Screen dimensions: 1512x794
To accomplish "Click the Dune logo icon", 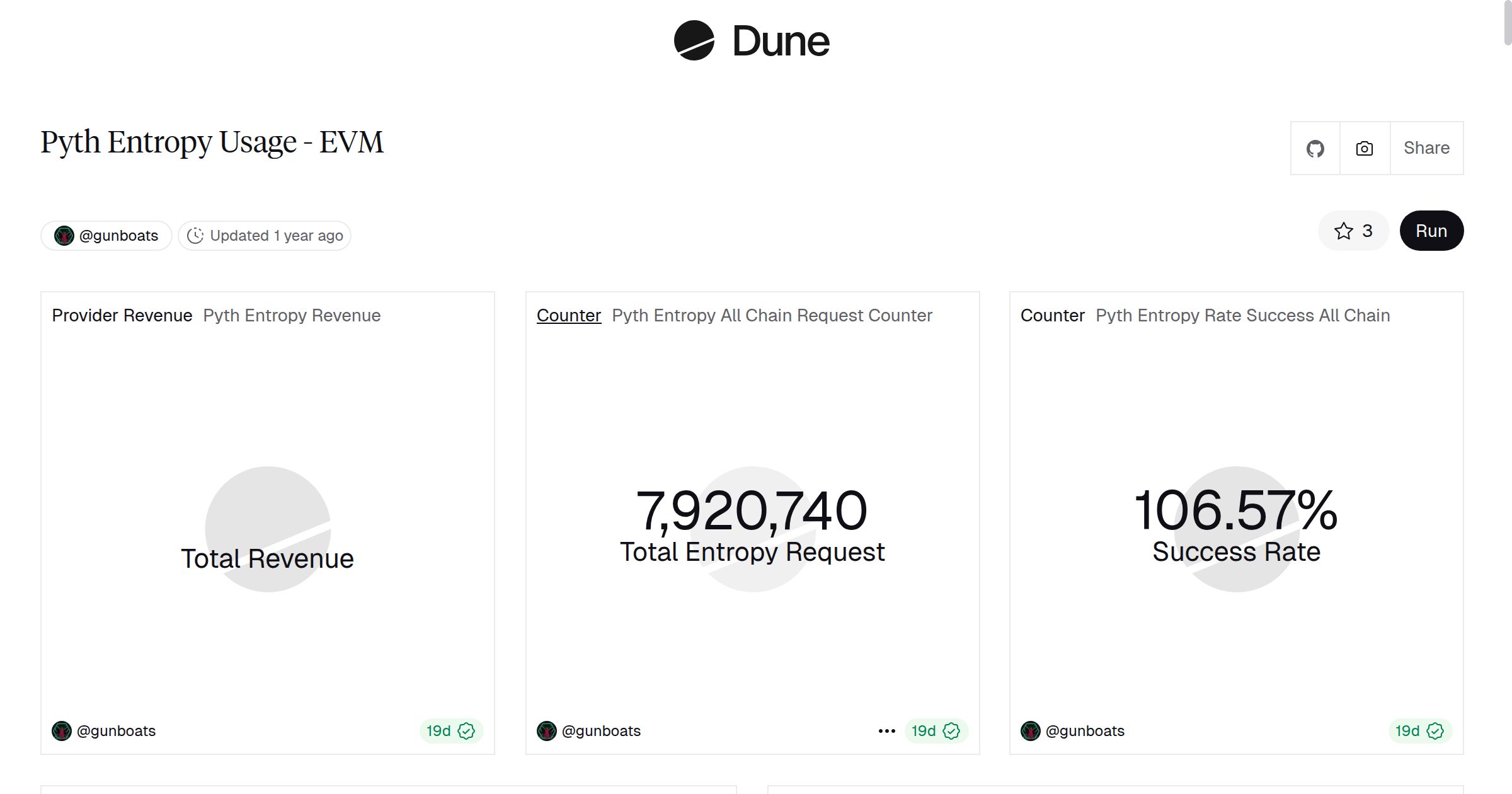I will 694,41.
